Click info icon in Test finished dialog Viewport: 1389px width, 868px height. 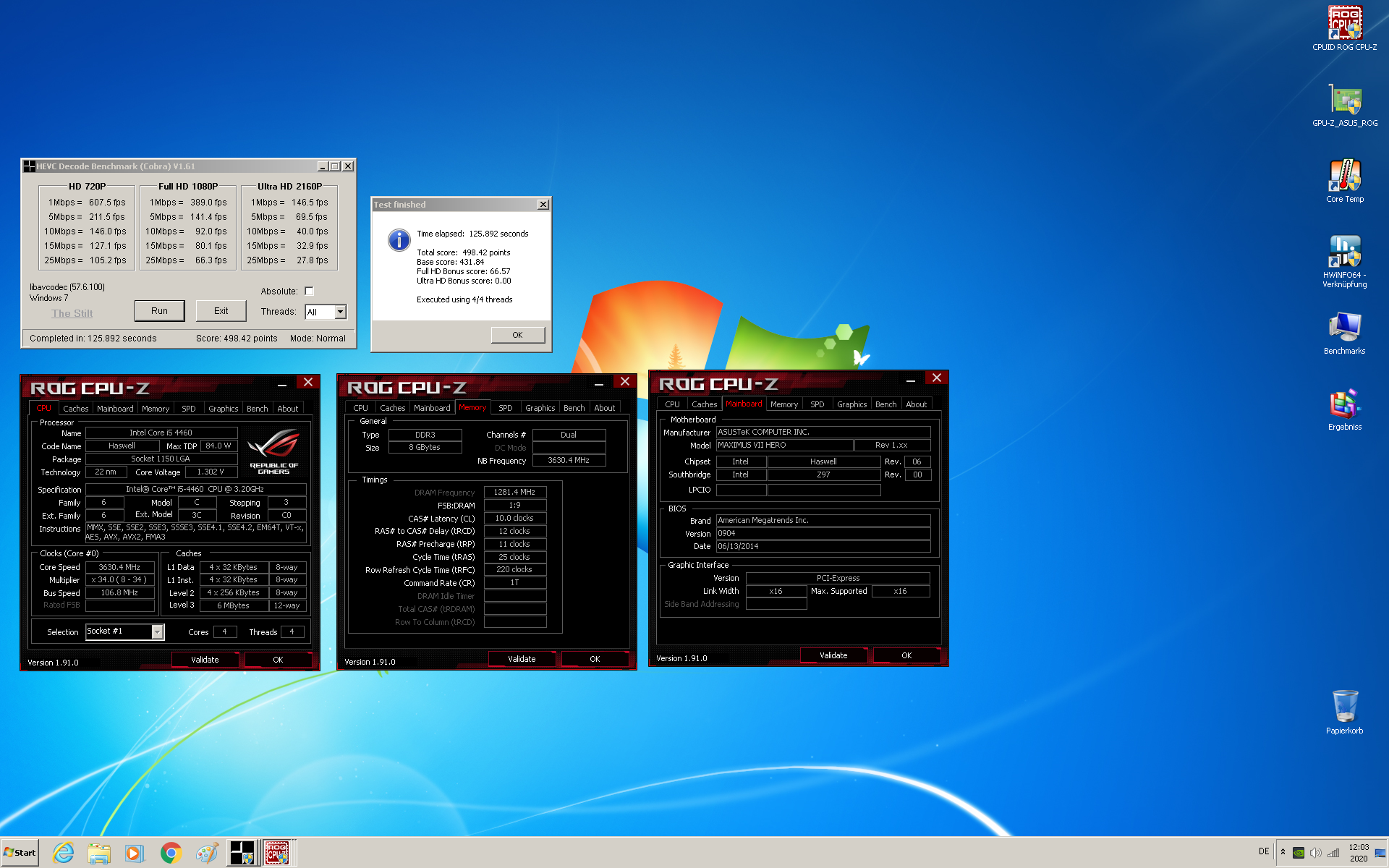(x=399, y=240)
